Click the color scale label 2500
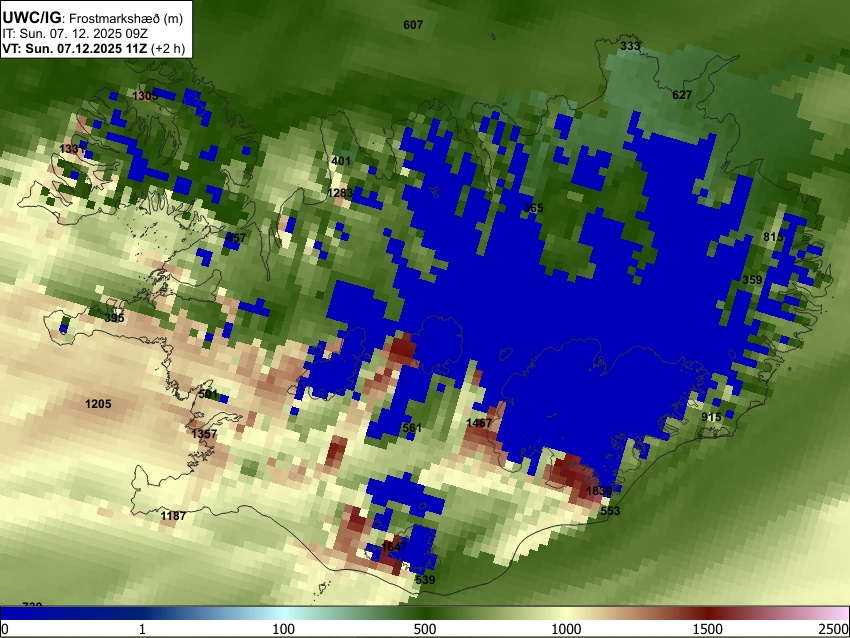The width and height of the screenshot is (850, 638). click(x=834, y=629)
